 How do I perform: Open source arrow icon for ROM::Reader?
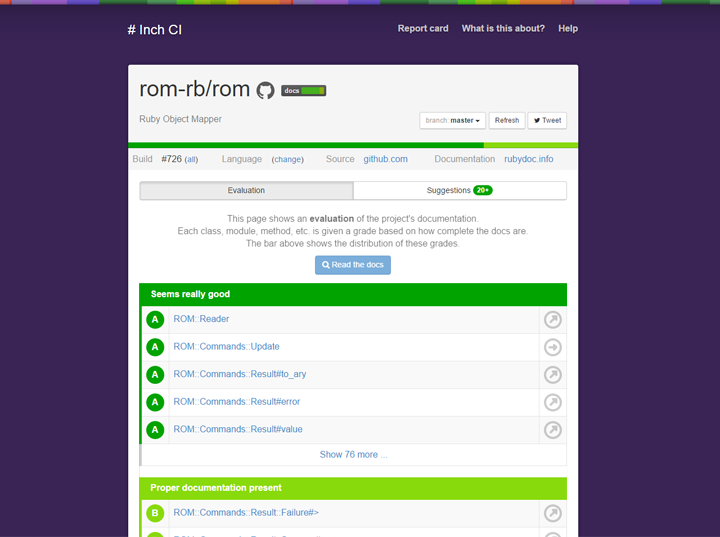552,320
